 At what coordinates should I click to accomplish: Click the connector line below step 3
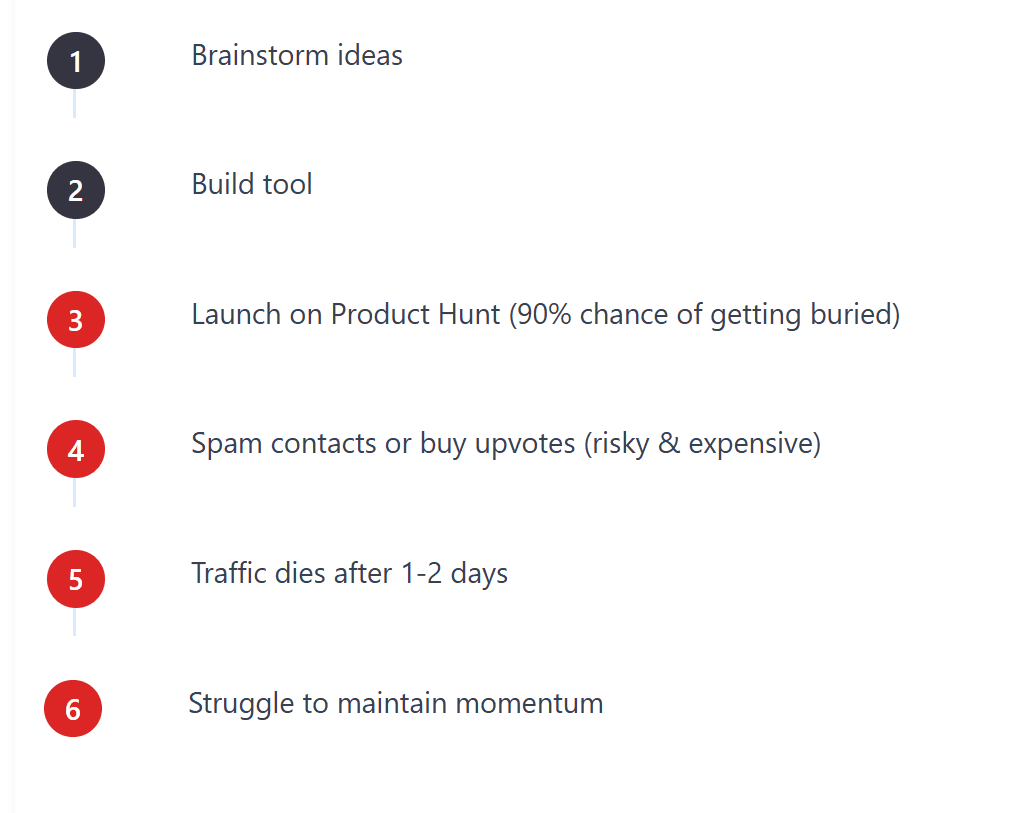[74, 363]
